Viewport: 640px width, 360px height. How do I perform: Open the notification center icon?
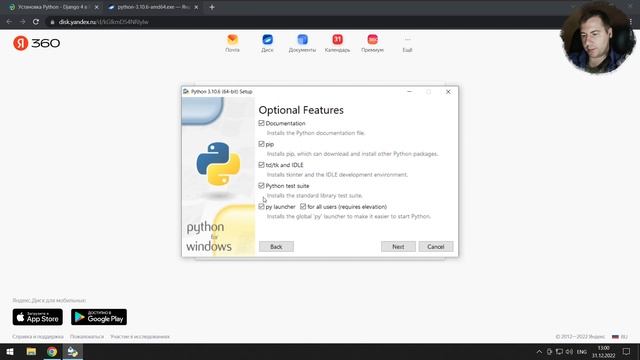[x=627, y=352]
